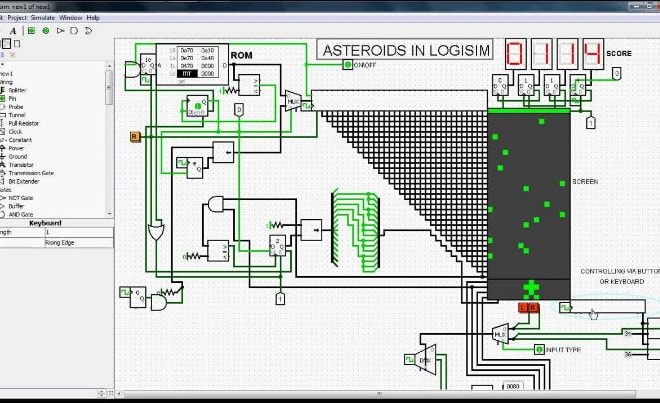
Task: Select NOT Gate in the component tree
Action: click(x=21, y=198)
